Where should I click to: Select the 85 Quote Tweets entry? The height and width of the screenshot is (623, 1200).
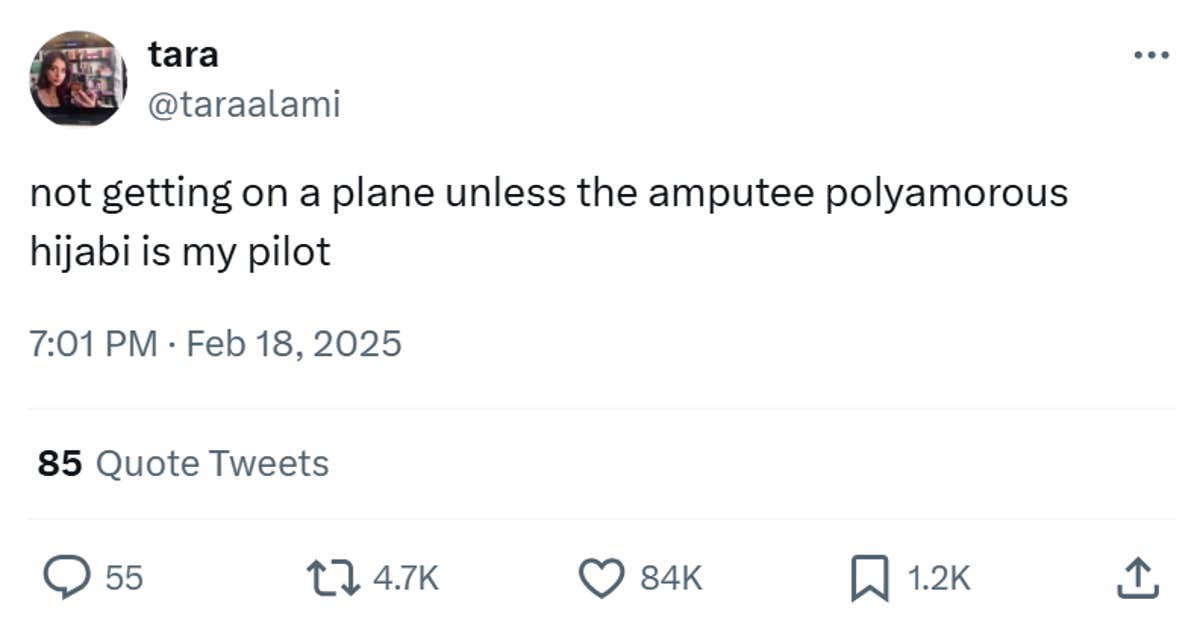[x=182, y=463]
